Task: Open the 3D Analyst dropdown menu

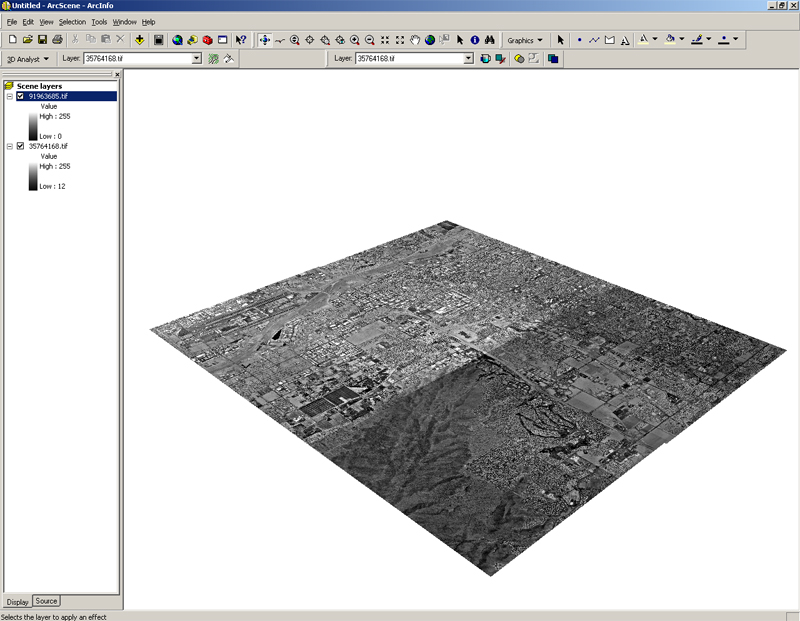Action: [28, 59]
